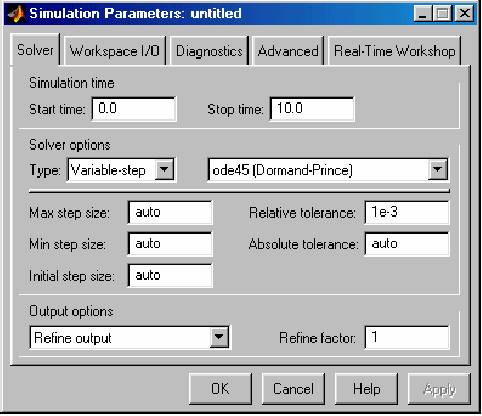Screen dimensions: 482x416
Task: Click the Start time field
Action: pyautogui.click(x=134, y=109)
